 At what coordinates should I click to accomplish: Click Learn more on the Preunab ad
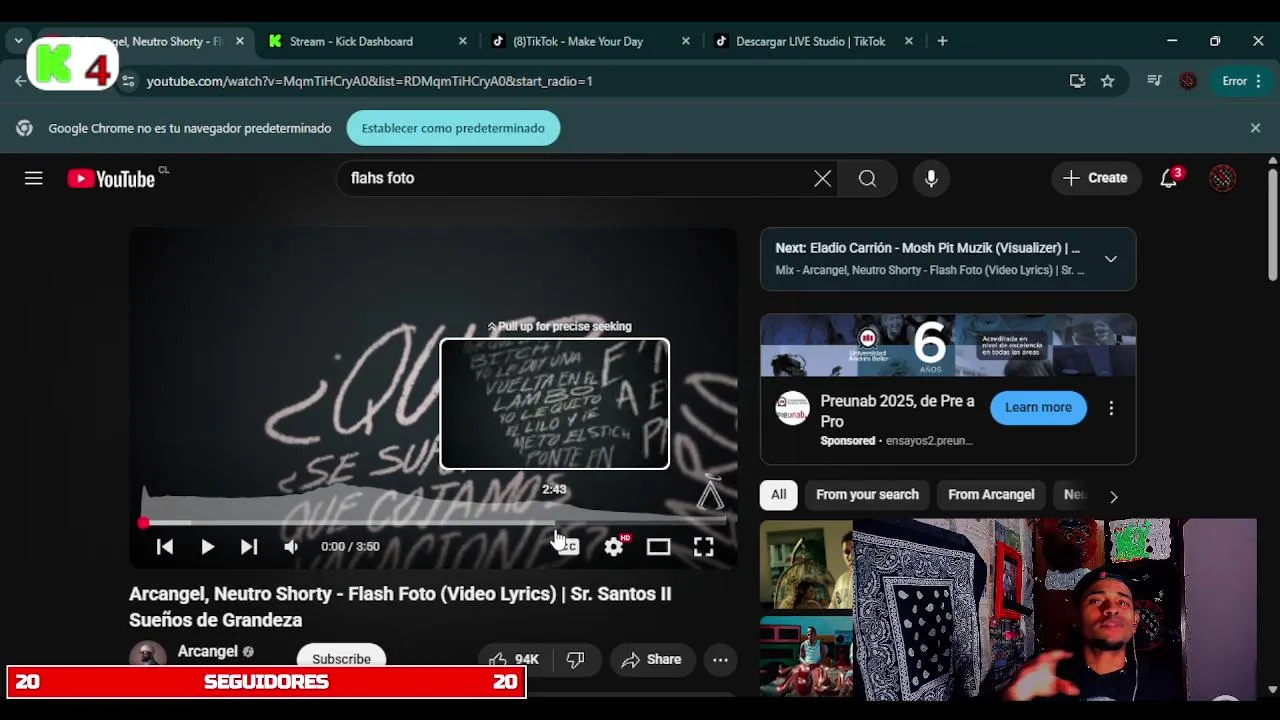point(1038,407)
